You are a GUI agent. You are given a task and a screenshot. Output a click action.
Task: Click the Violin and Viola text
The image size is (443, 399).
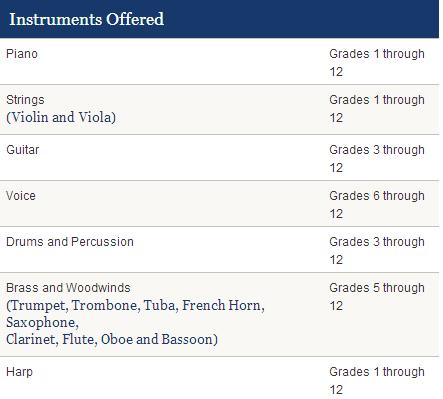coord(61,117)
